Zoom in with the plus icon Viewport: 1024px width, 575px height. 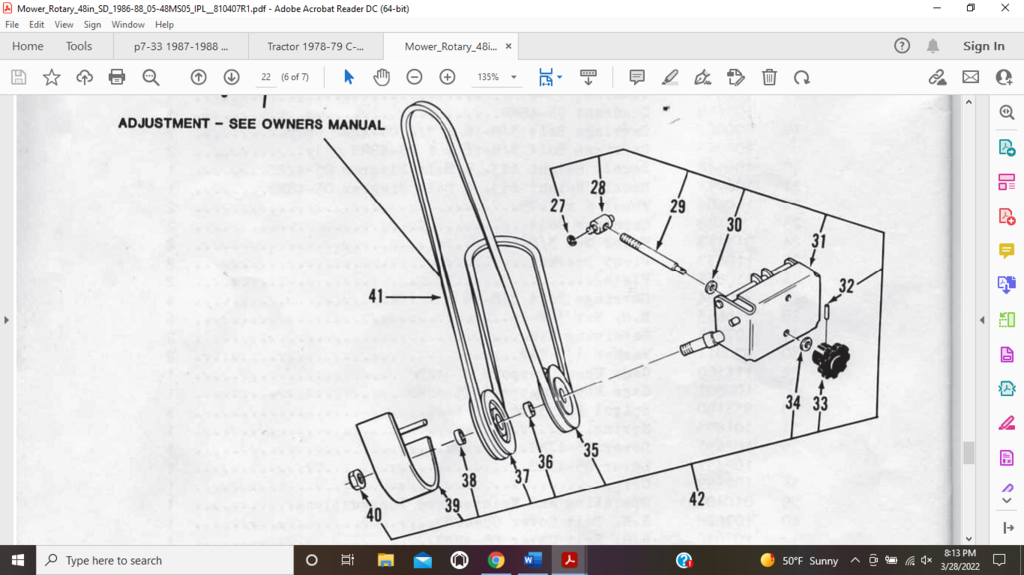coord(447,77)
